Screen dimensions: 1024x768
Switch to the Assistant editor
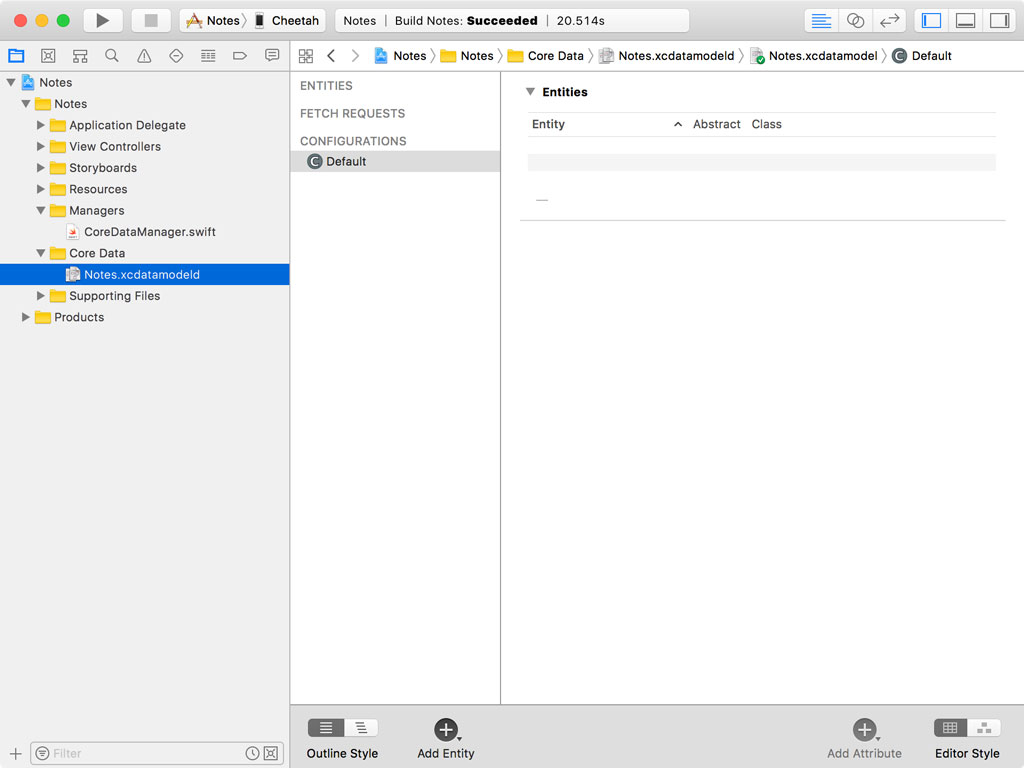855,20
